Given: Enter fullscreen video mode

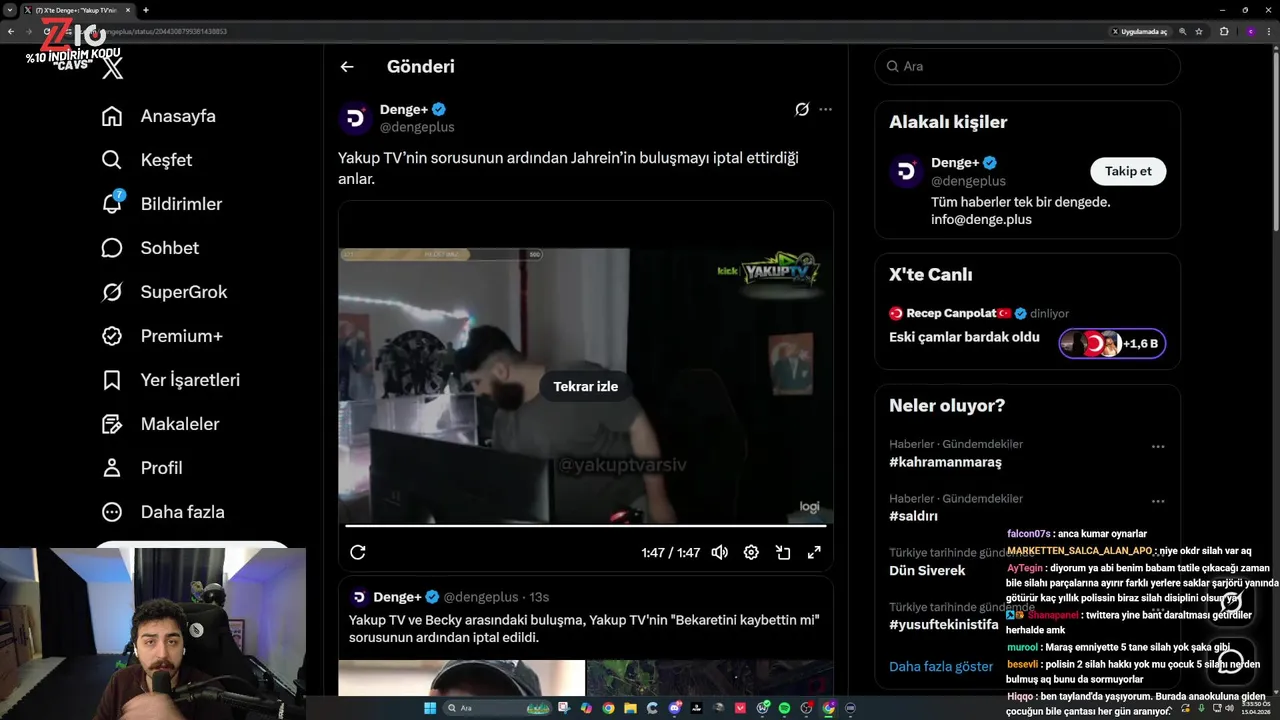Looking at the screenshot, I should point(814,552).
